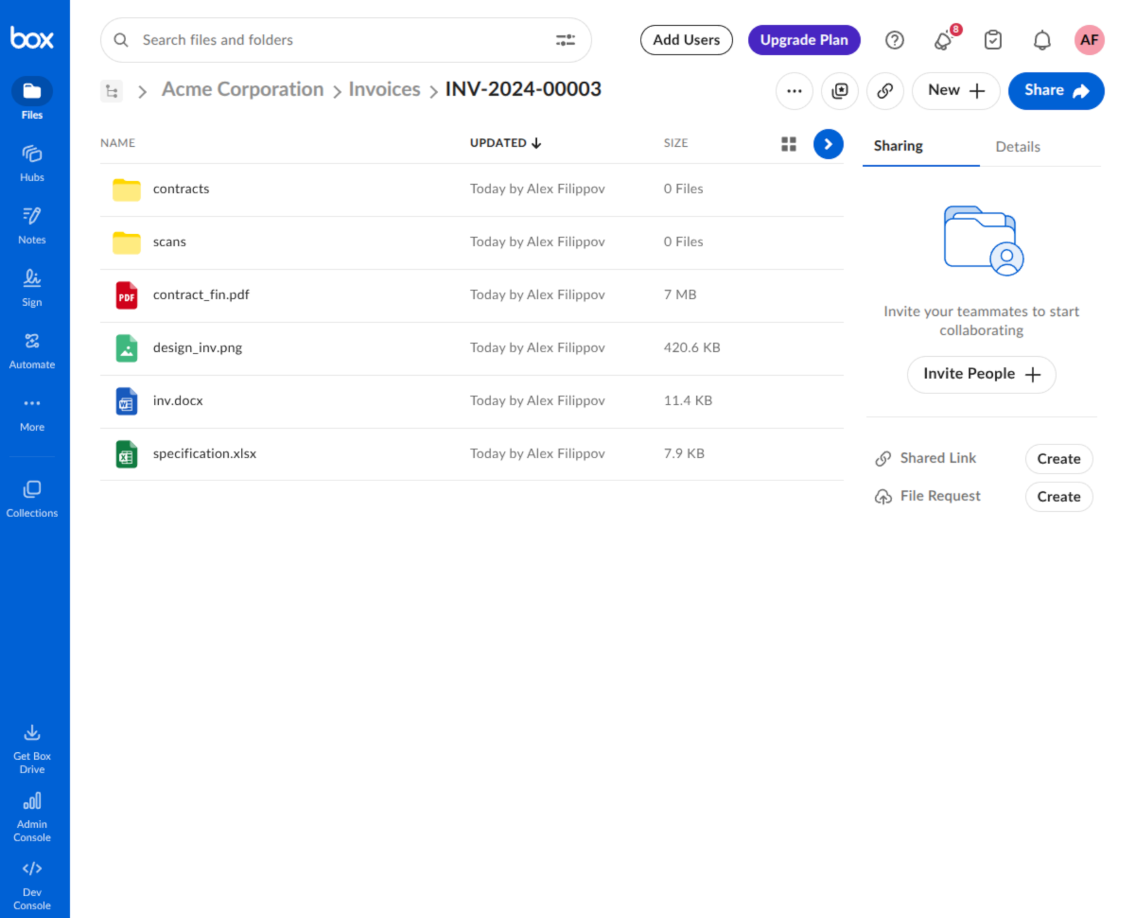Screen dimensions: 1130x918
Task: Open Hubs in the sidebar
Action: pos(32,163)
